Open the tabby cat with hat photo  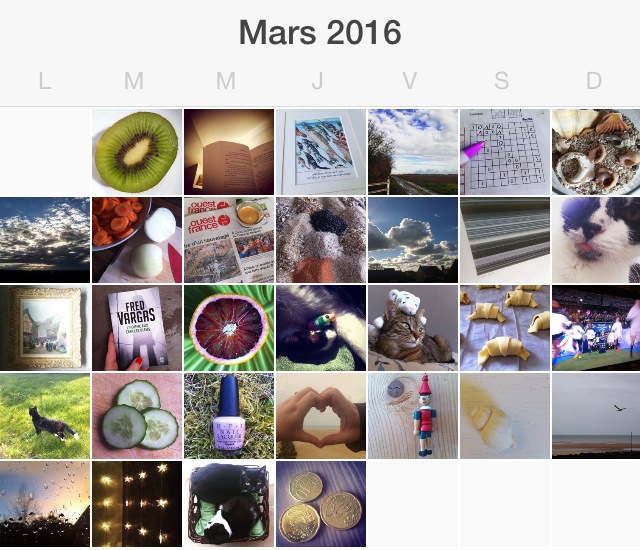[x=413, y=328]
